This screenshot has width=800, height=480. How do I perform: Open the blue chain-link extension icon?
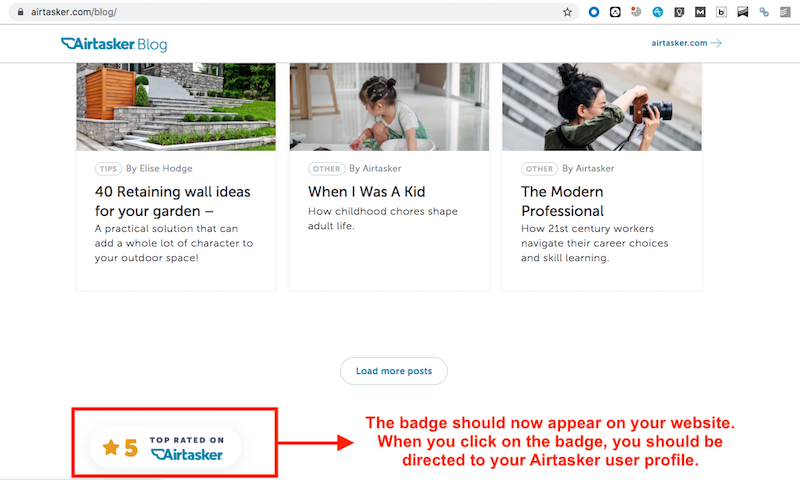tap(764, 12)
